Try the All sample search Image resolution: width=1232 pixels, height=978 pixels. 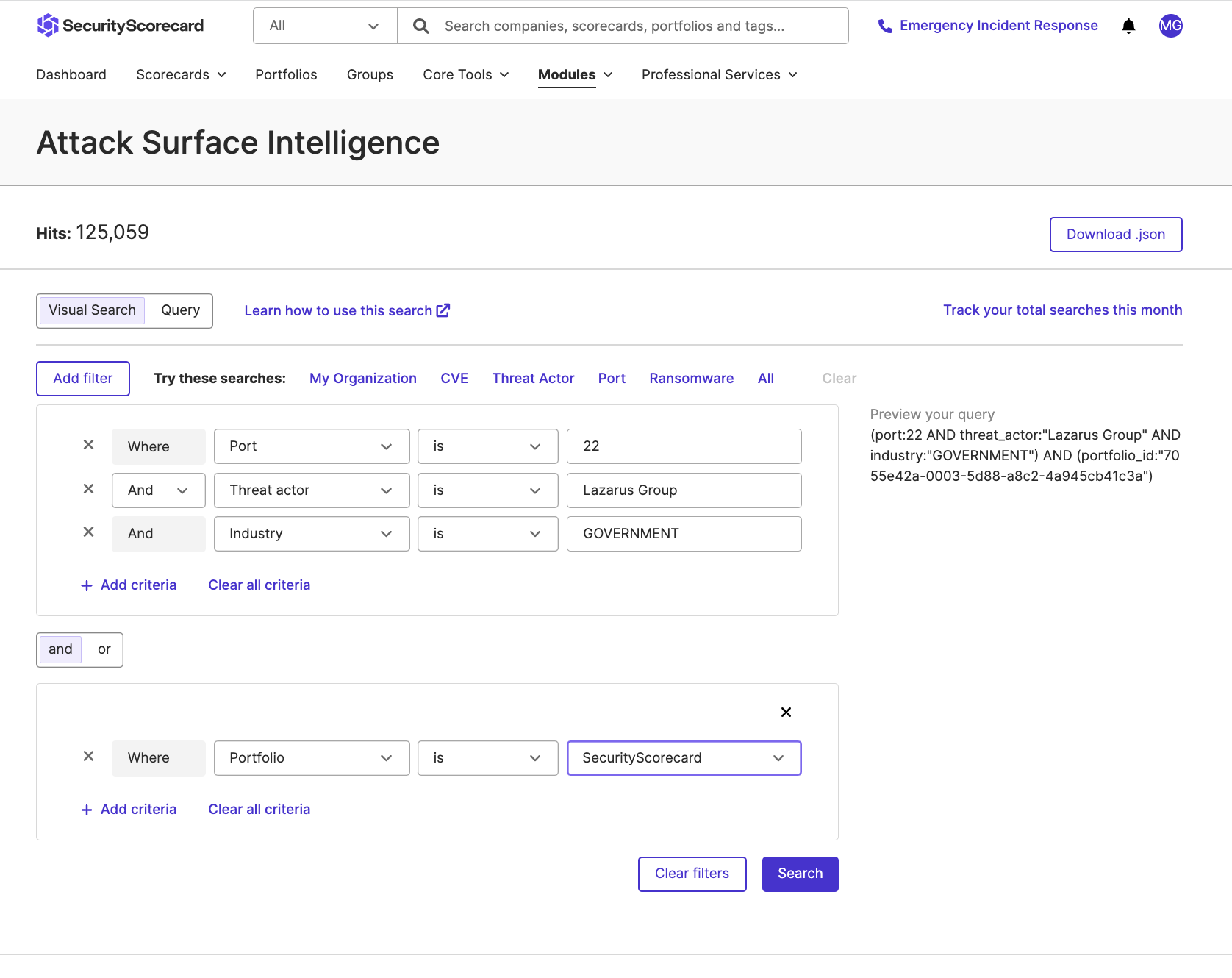click(x=766, y=379)
